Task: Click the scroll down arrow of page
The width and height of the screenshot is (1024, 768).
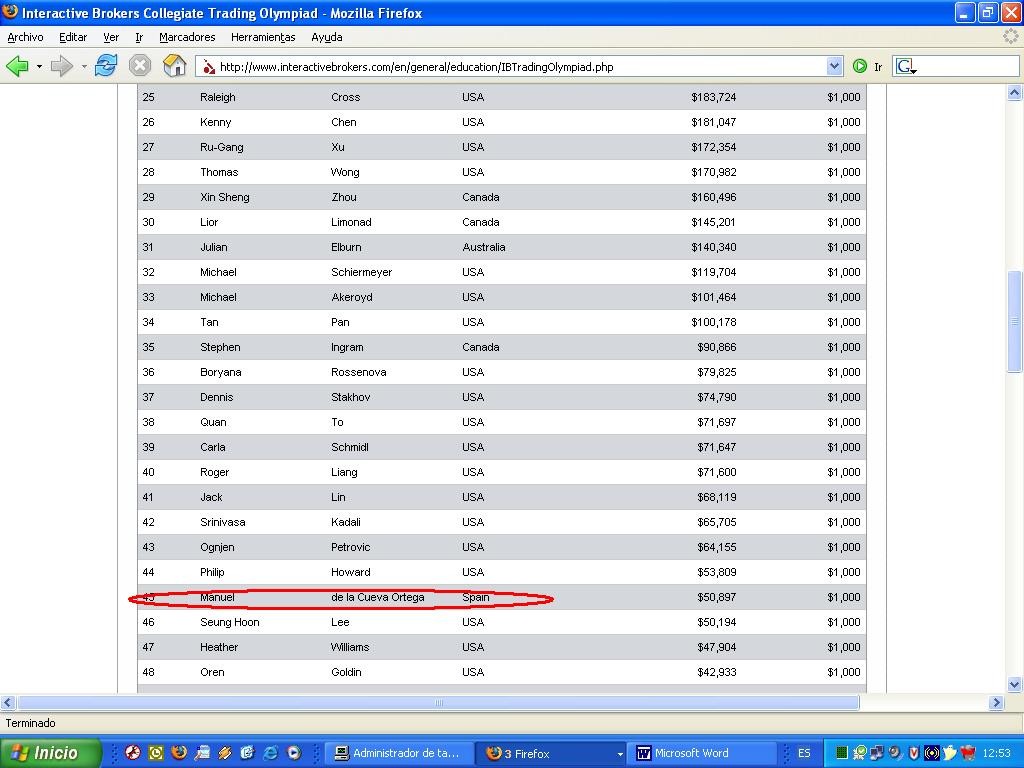Action: 1015,685
